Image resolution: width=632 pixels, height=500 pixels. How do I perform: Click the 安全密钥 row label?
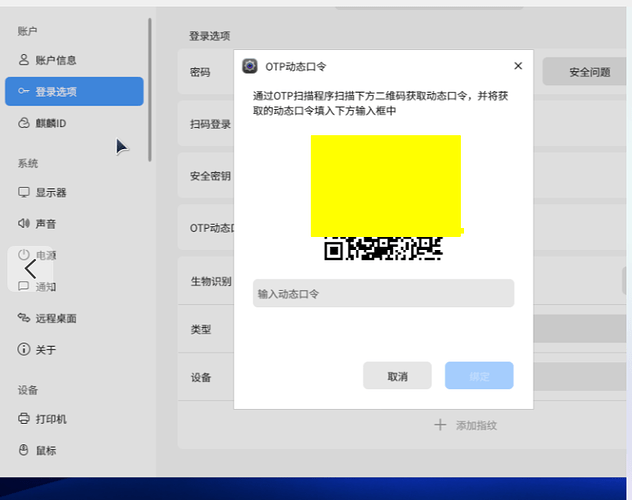210,176
